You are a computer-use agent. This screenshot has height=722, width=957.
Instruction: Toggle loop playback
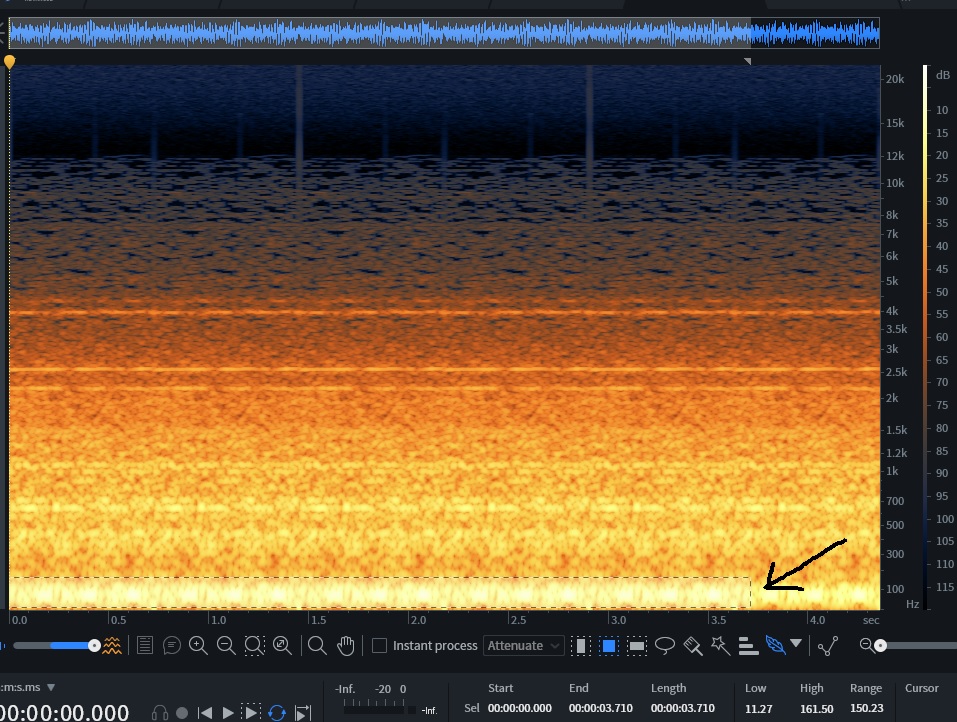pos(277,712)
